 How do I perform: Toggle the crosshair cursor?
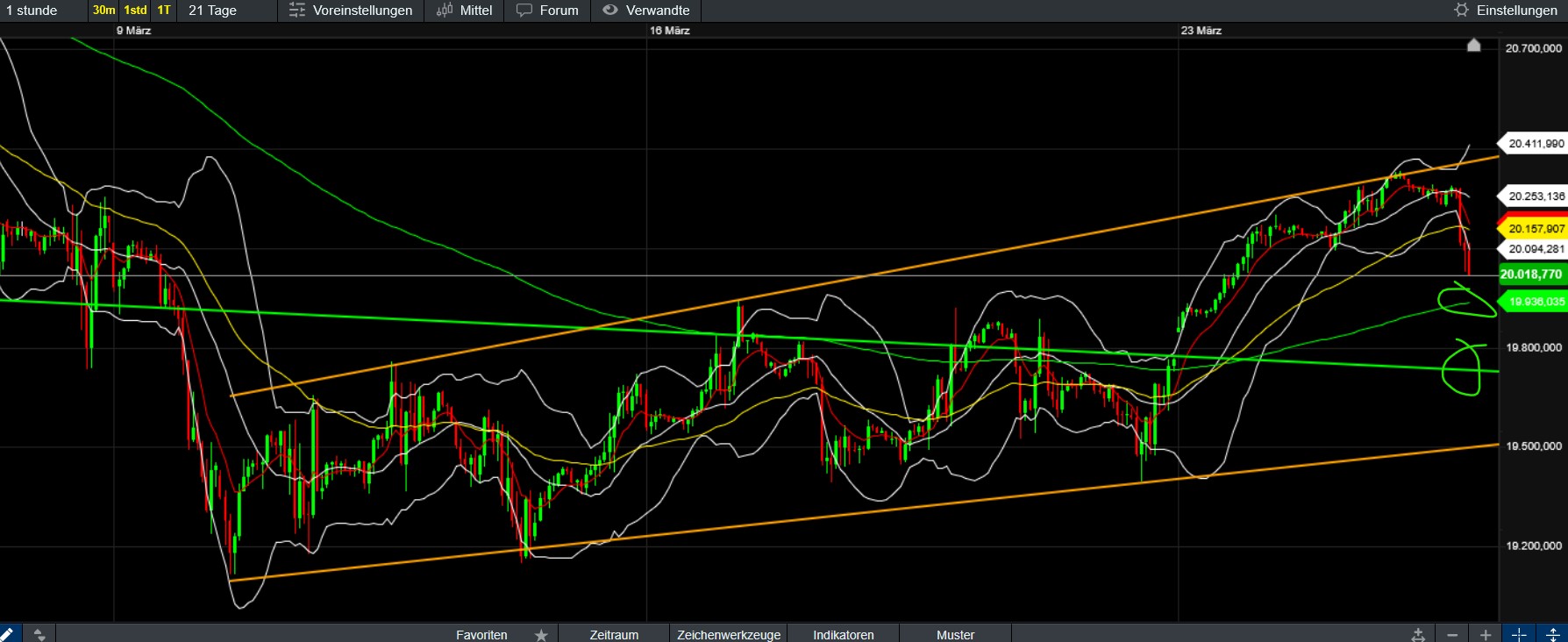[1519, 634]
